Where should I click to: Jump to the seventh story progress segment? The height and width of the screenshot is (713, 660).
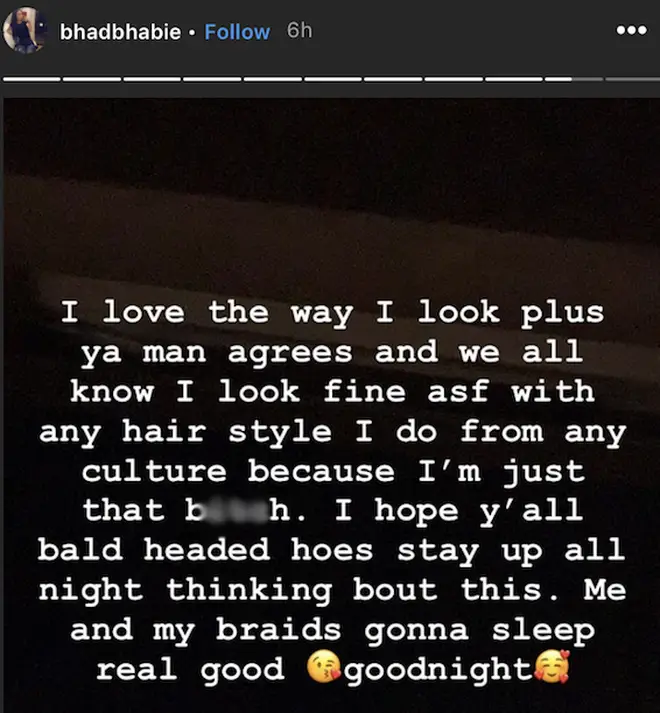tap(392, 79)
